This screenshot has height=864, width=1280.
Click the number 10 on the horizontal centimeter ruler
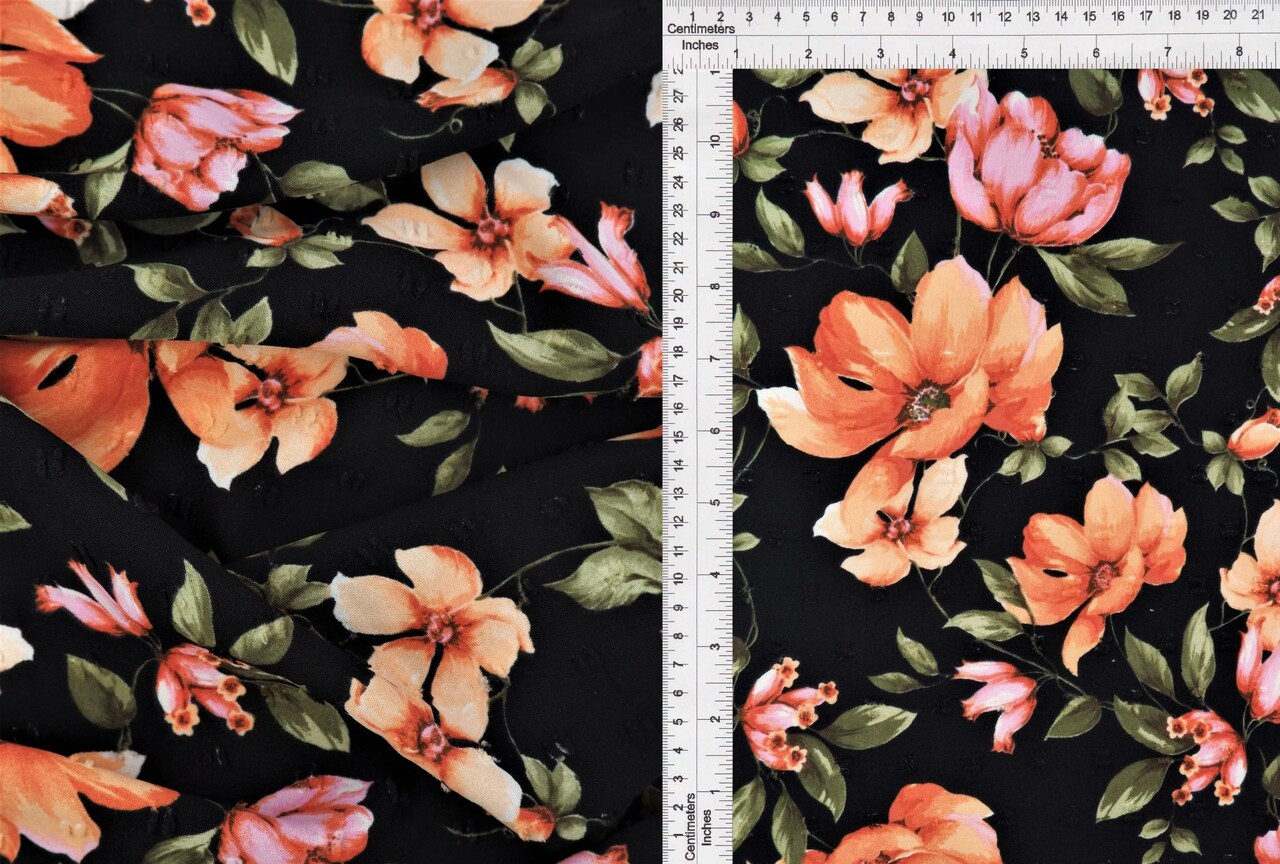pyautogui.click(x=949, y=17)
